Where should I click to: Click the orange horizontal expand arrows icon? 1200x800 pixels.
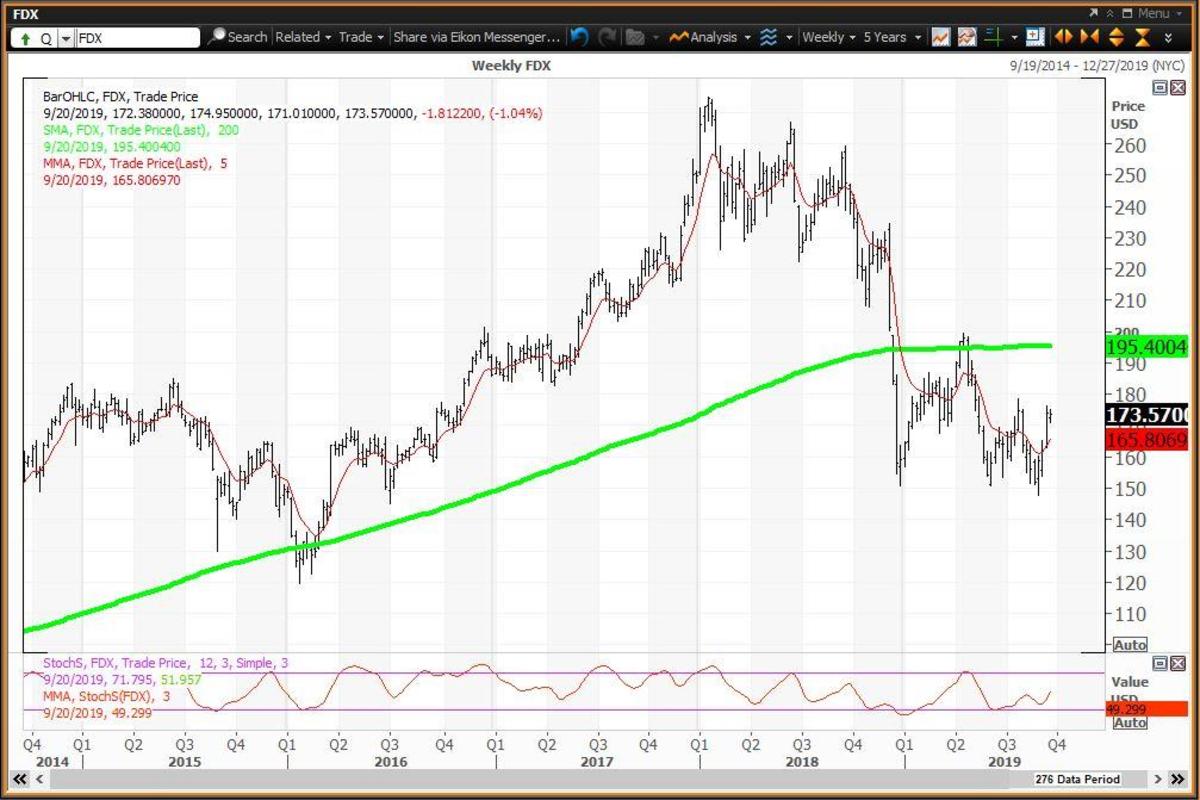point(1062,37)
